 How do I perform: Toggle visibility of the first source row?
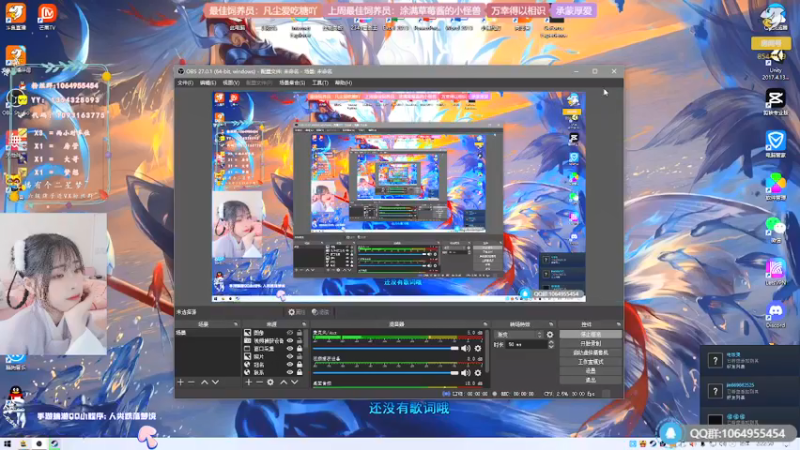pos(290,333)
